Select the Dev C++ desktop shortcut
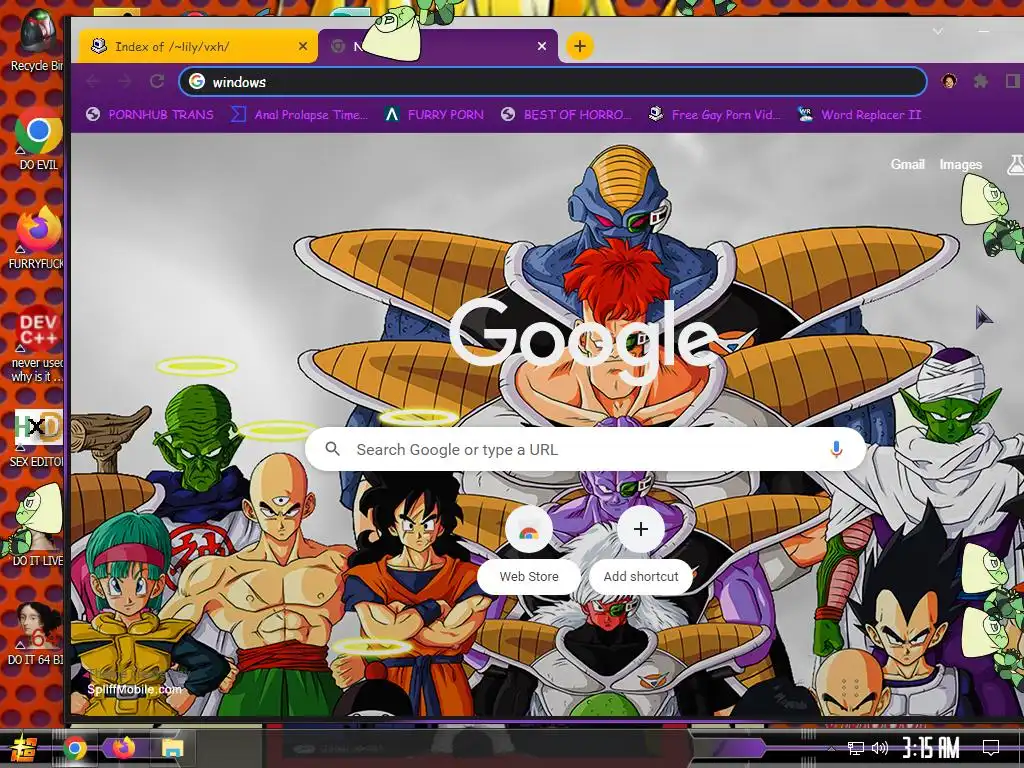This screenshot has width=1024, height=768. (x=37, y=344)
